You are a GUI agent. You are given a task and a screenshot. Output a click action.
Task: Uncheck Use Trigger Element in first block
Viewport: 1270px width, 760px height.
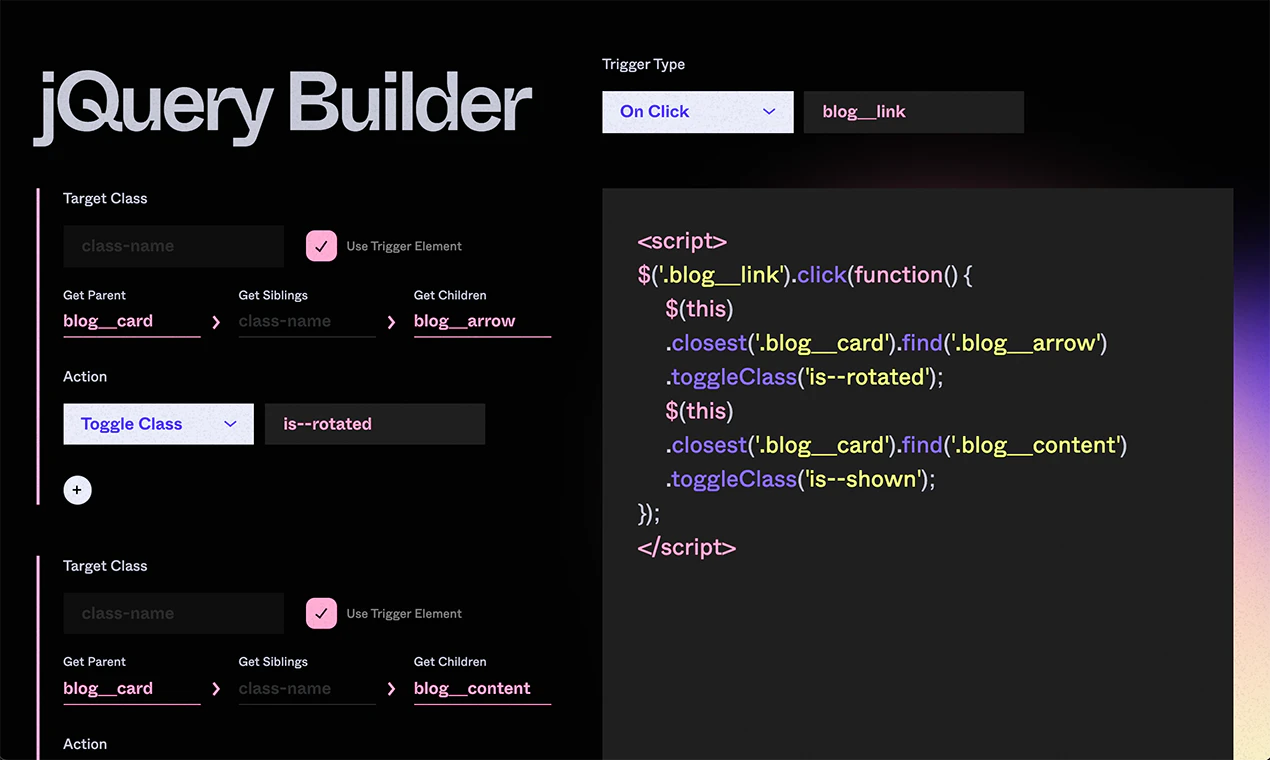[x=321, y=246]
